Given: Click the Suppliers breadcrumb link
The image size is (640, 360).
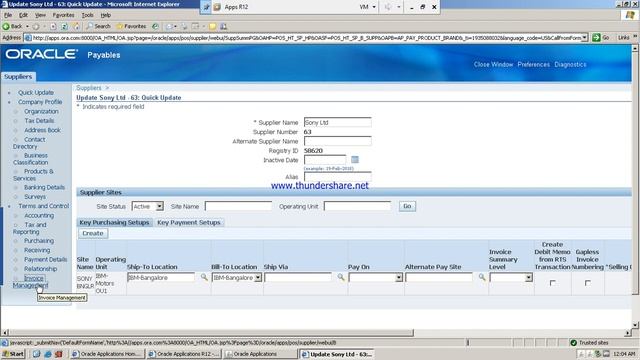Looking at the screenshot, I should coord(89,88).
